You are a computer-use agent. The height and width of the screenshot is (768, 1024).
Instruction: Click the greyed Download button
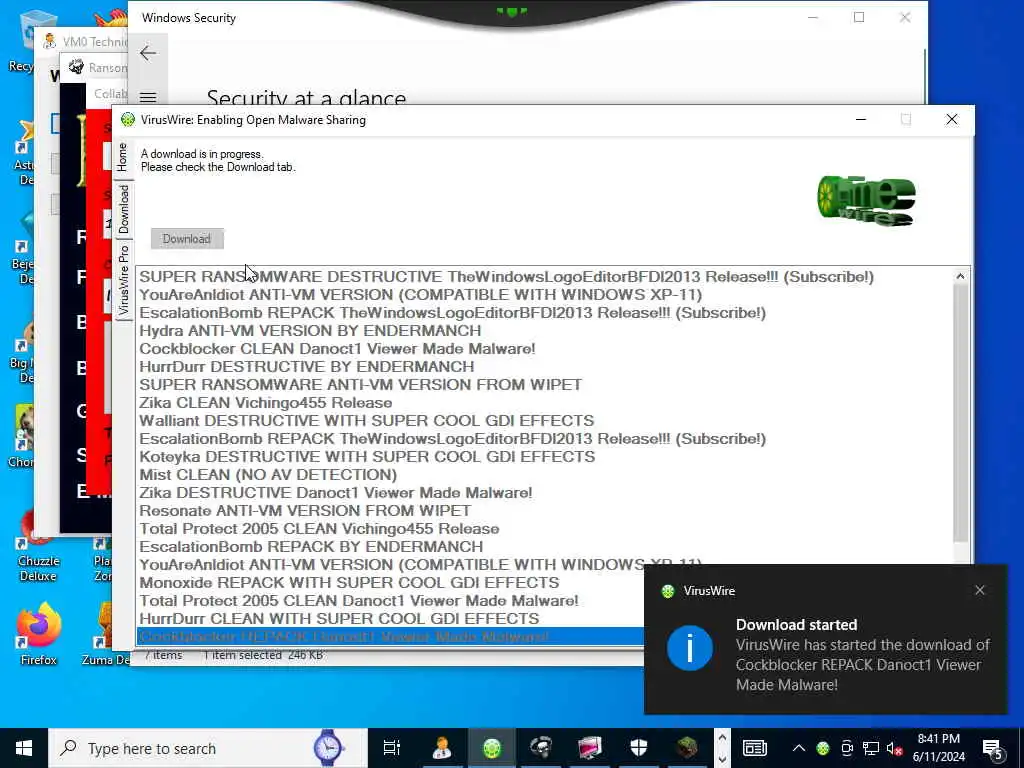pyautogui.click(x=187, y=238)
